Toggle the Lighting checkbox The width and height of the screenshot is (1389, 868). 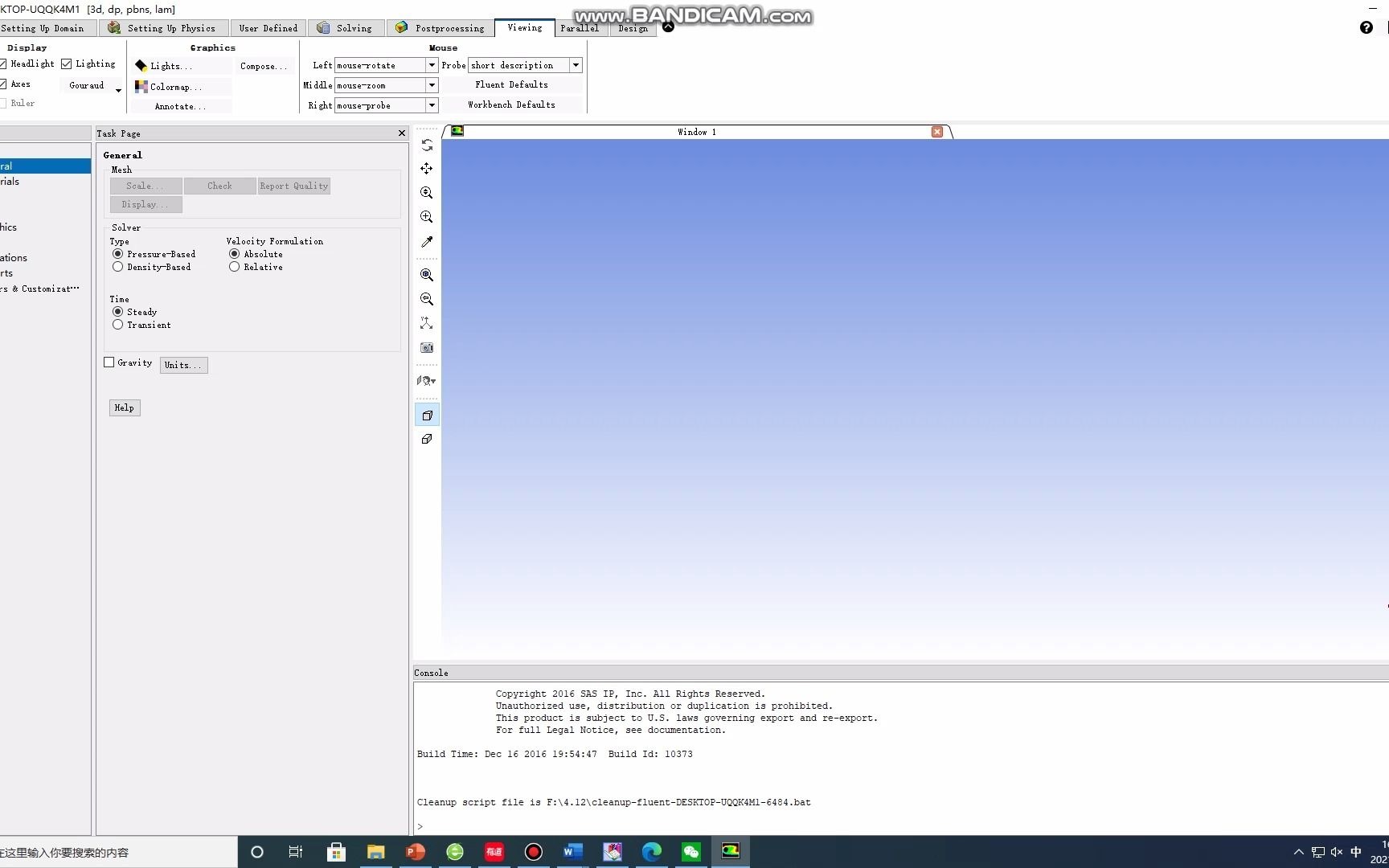point(67,63)
